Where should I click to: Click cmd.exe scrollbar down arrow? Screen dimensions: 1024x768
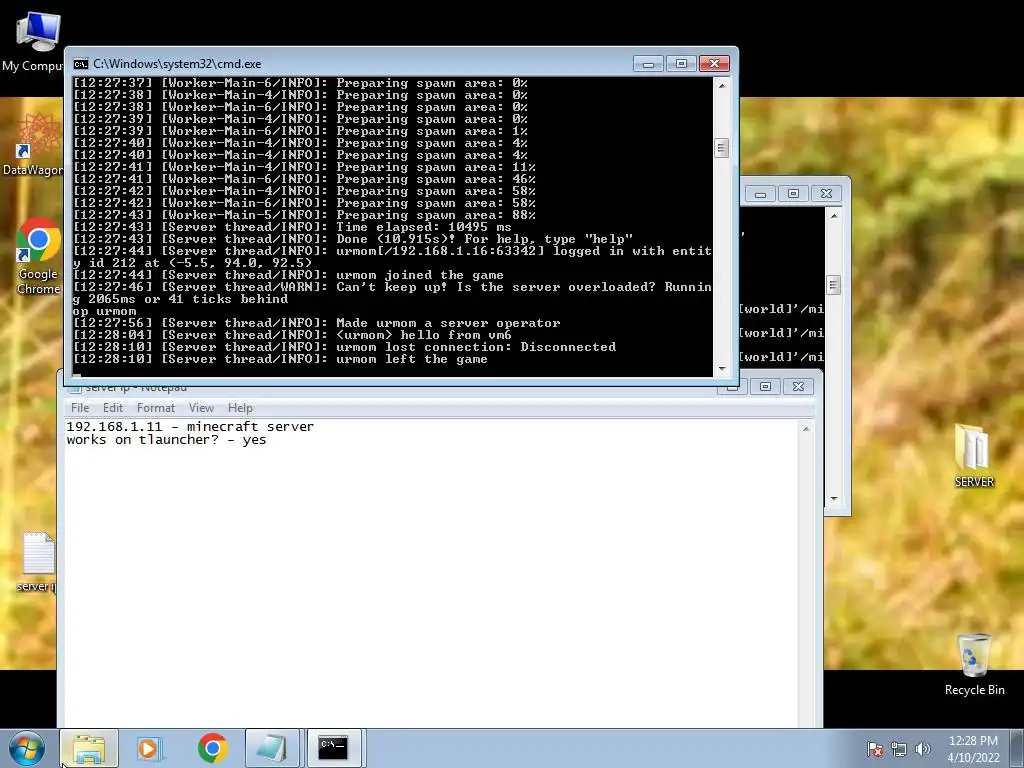[722, 369]
